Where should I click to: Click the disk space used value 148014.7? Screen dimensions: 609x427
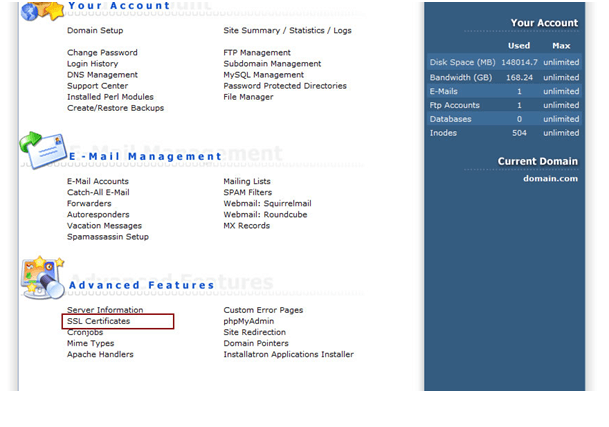[519, 62]
